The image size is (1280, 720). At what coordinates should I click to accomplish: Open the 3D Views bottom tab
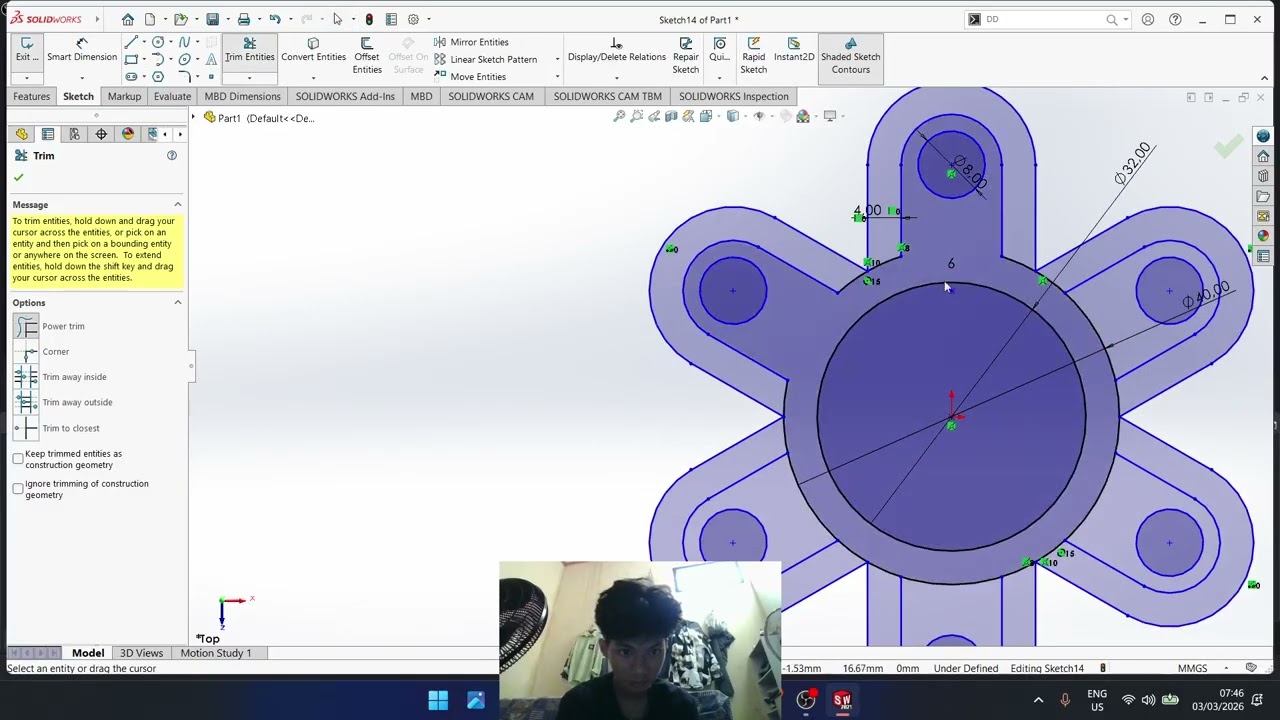click(141, 653)
